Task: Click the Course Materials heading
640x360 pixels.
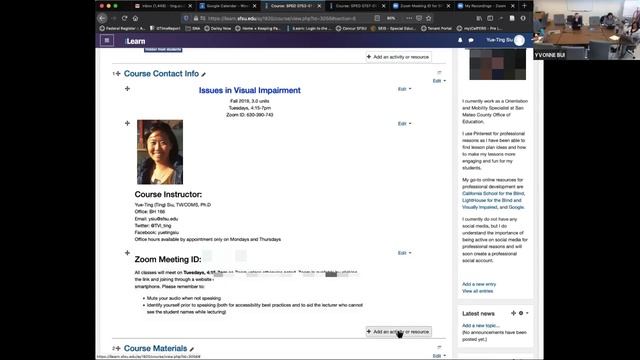Action: coord(155,349)
